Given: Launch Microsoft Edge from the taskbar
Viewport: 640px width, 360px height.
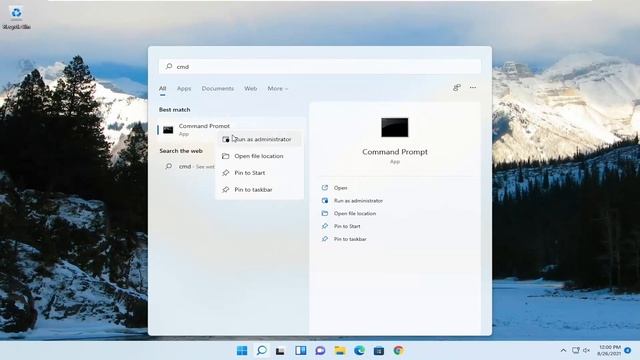Looking at the screenshot, I should tap(360, 350).
